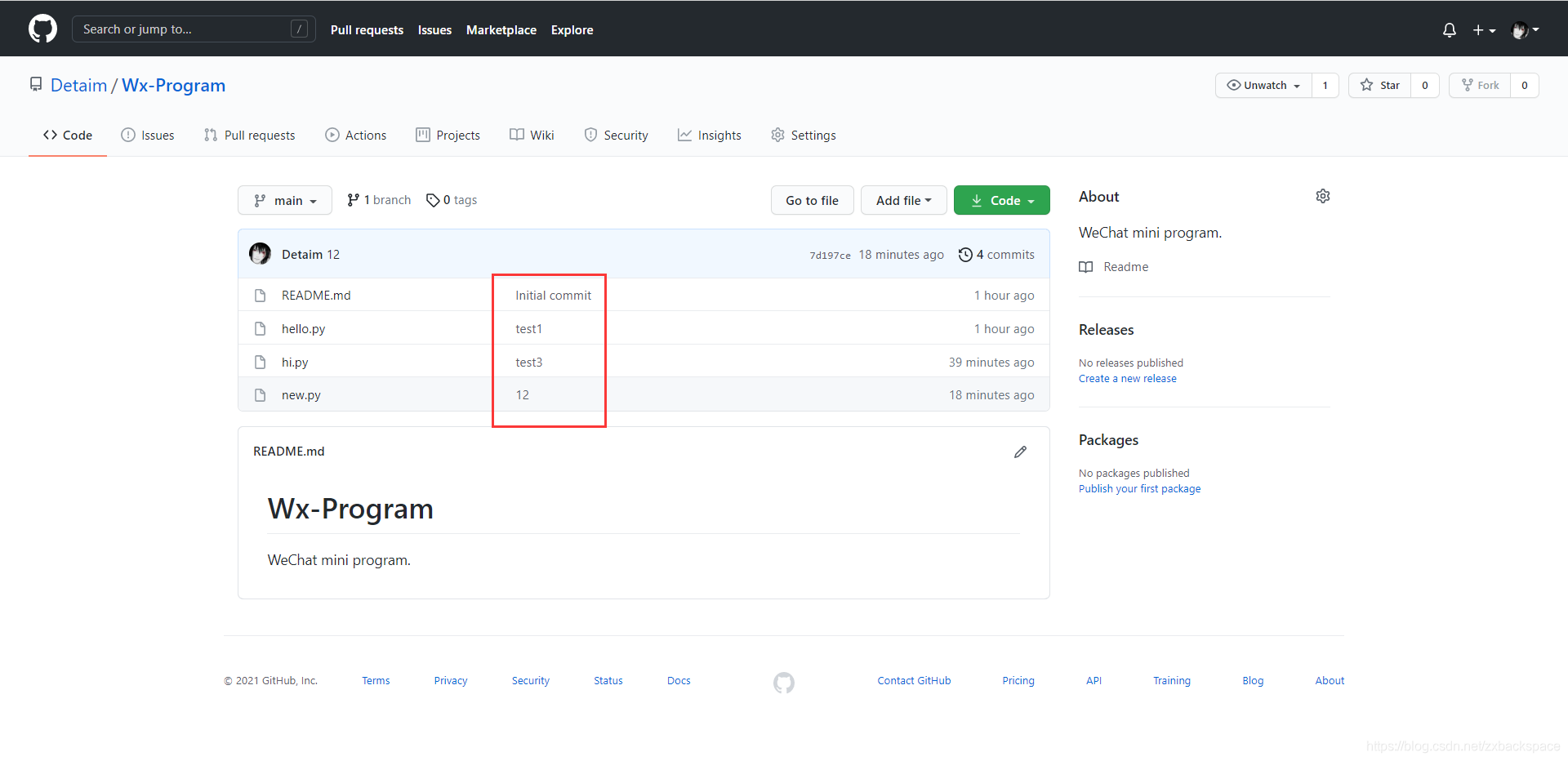
Task: Open Privacy in the footer
Action: click(x=451, y=681)
